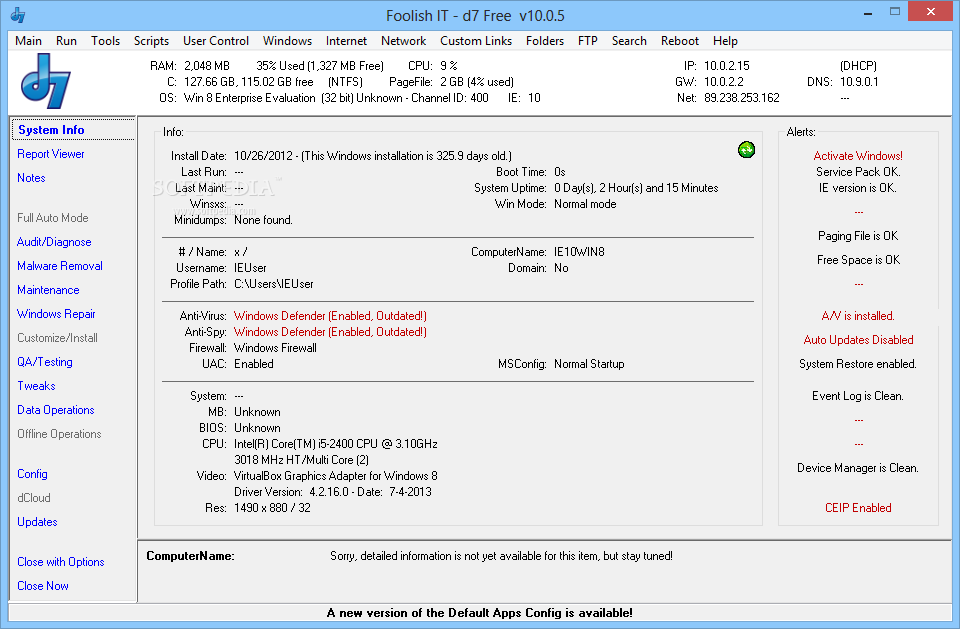Open the FTP menu
The width and height of the screenshot is (960, 629).
pos(587,40)
